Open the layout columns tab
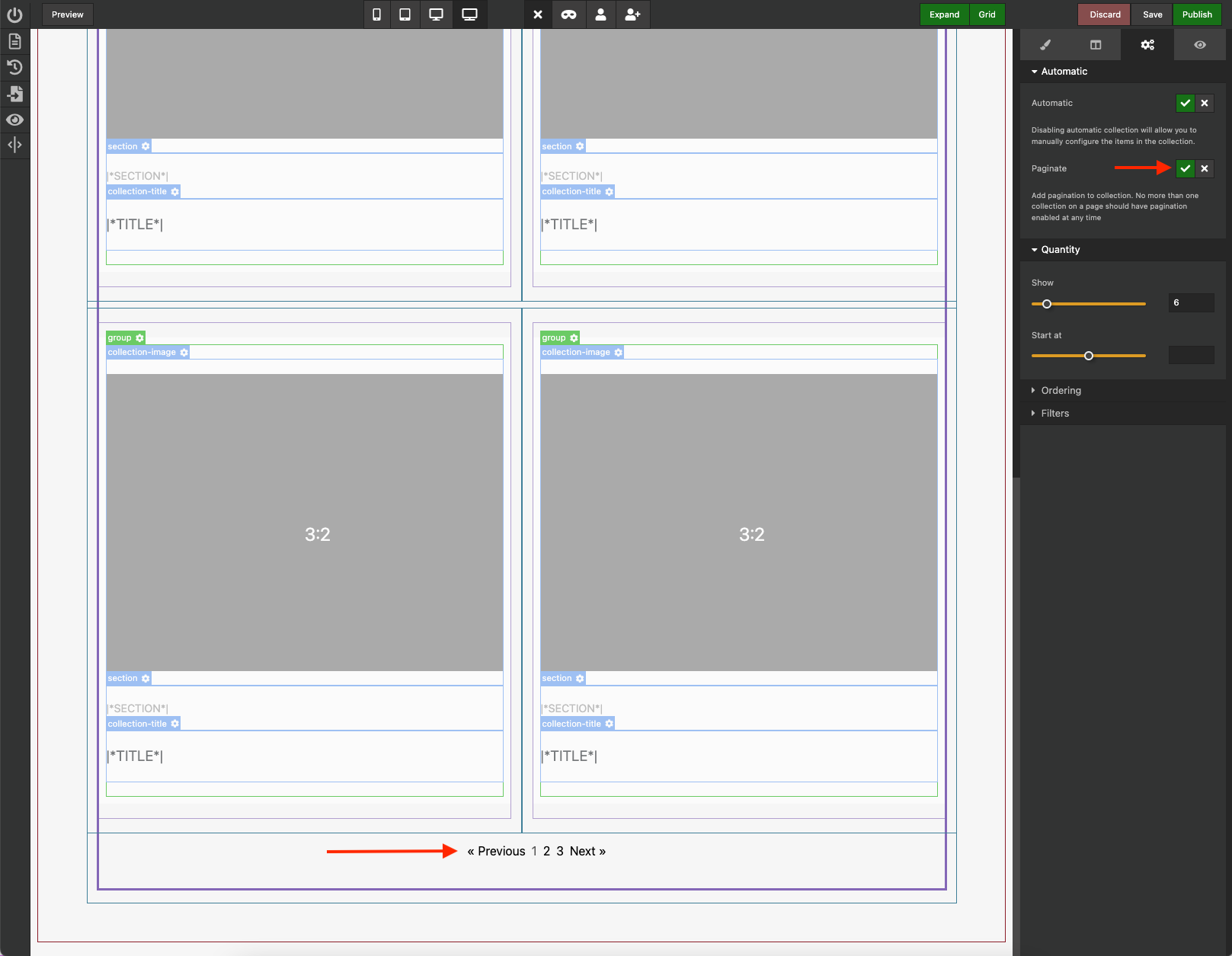This screenshot has height=956, width=1232. (x=1096, y=45)
